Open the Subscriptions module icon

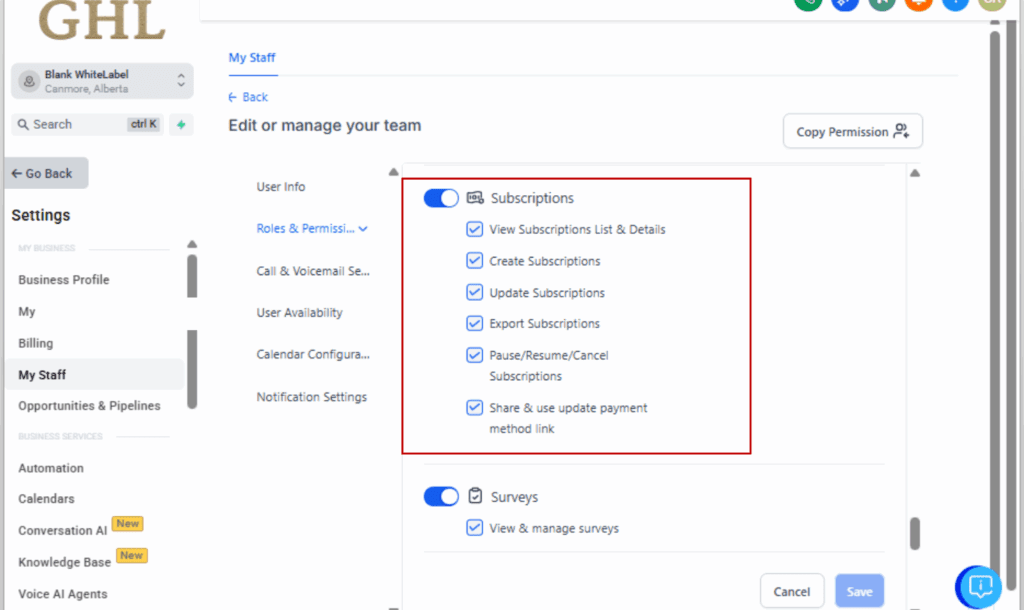474,198
